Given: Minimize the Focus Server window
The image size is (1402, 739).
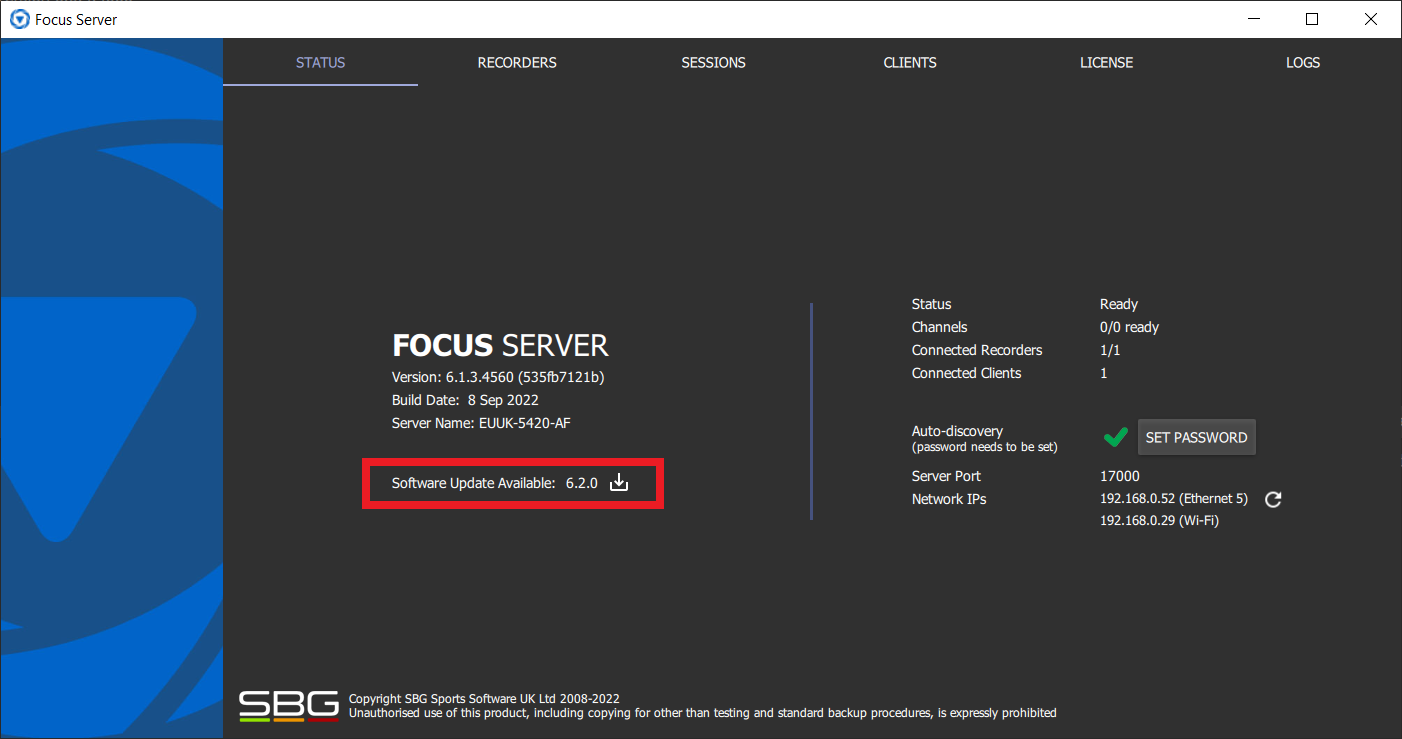Looking at the screenshot, I should (1254, 19).
